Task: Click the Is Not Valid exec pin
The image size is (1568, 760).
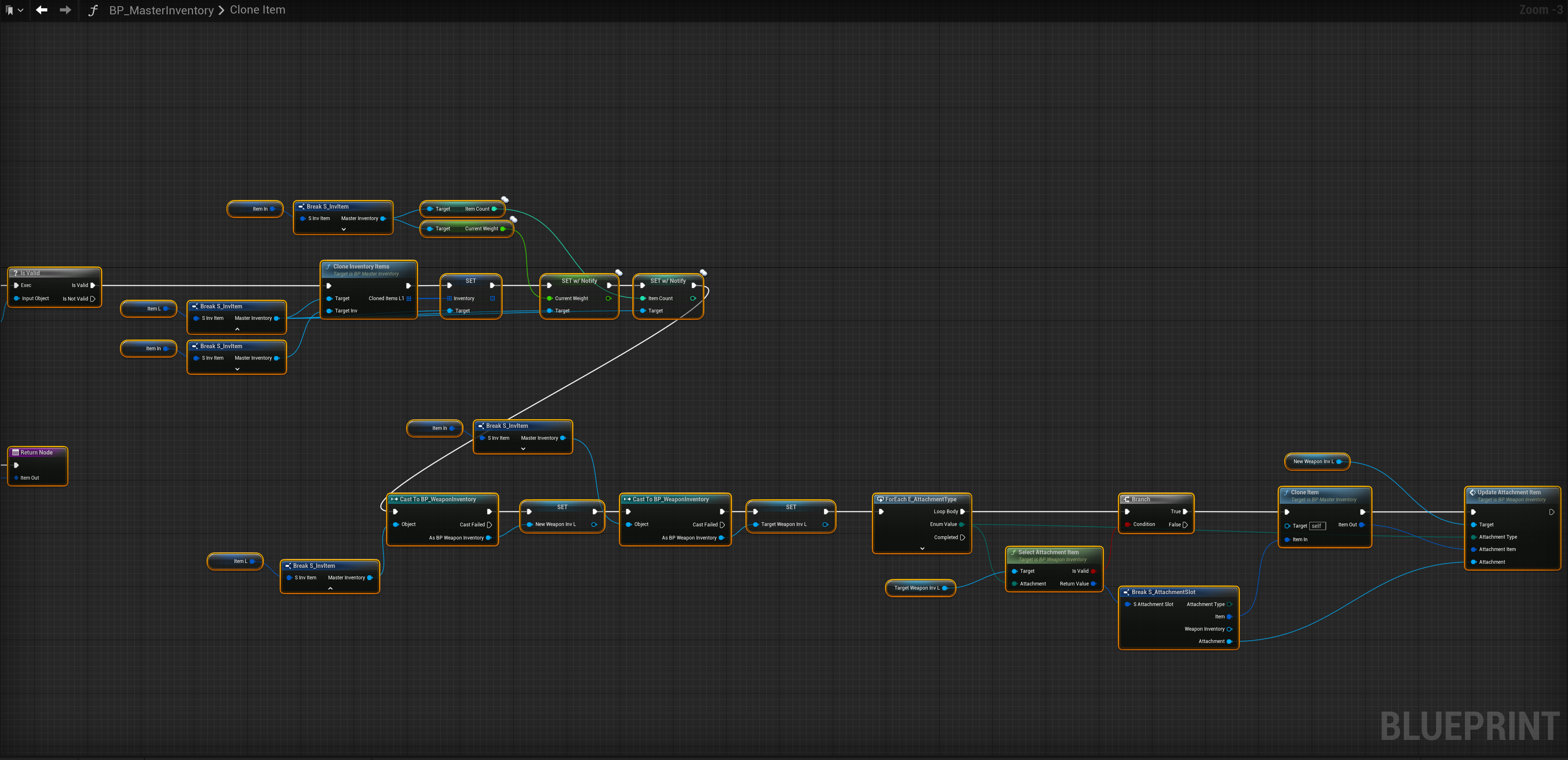Action: pyautogui.click(x=92, y=299)
